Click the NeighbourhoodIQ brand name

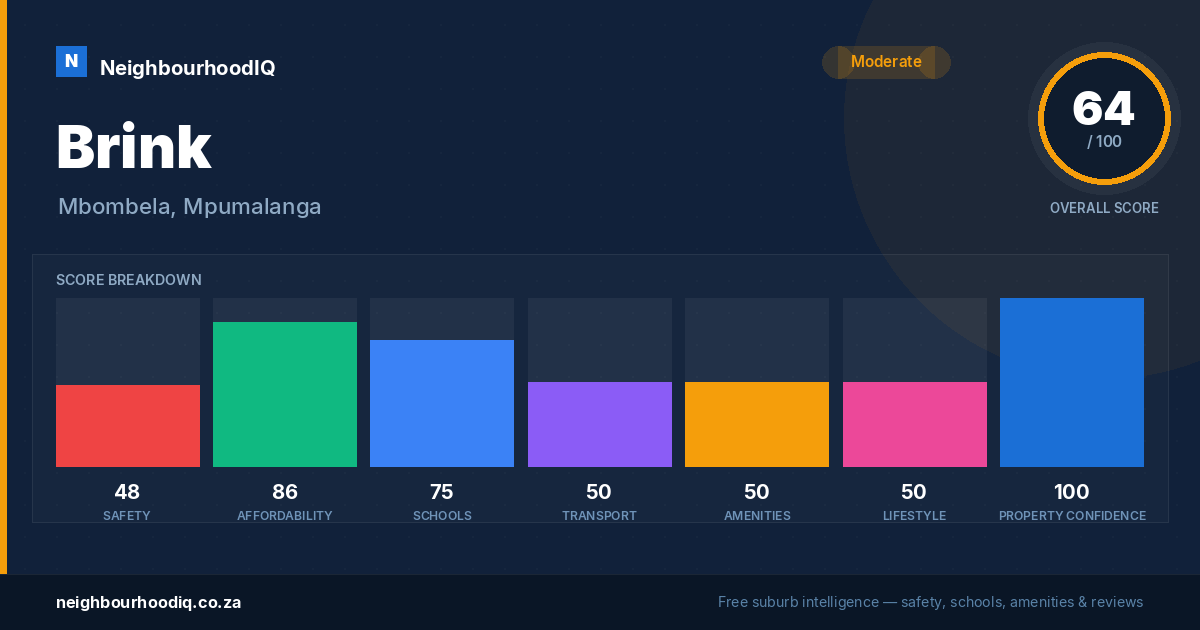pyautogui.click(x=187, y=68)
